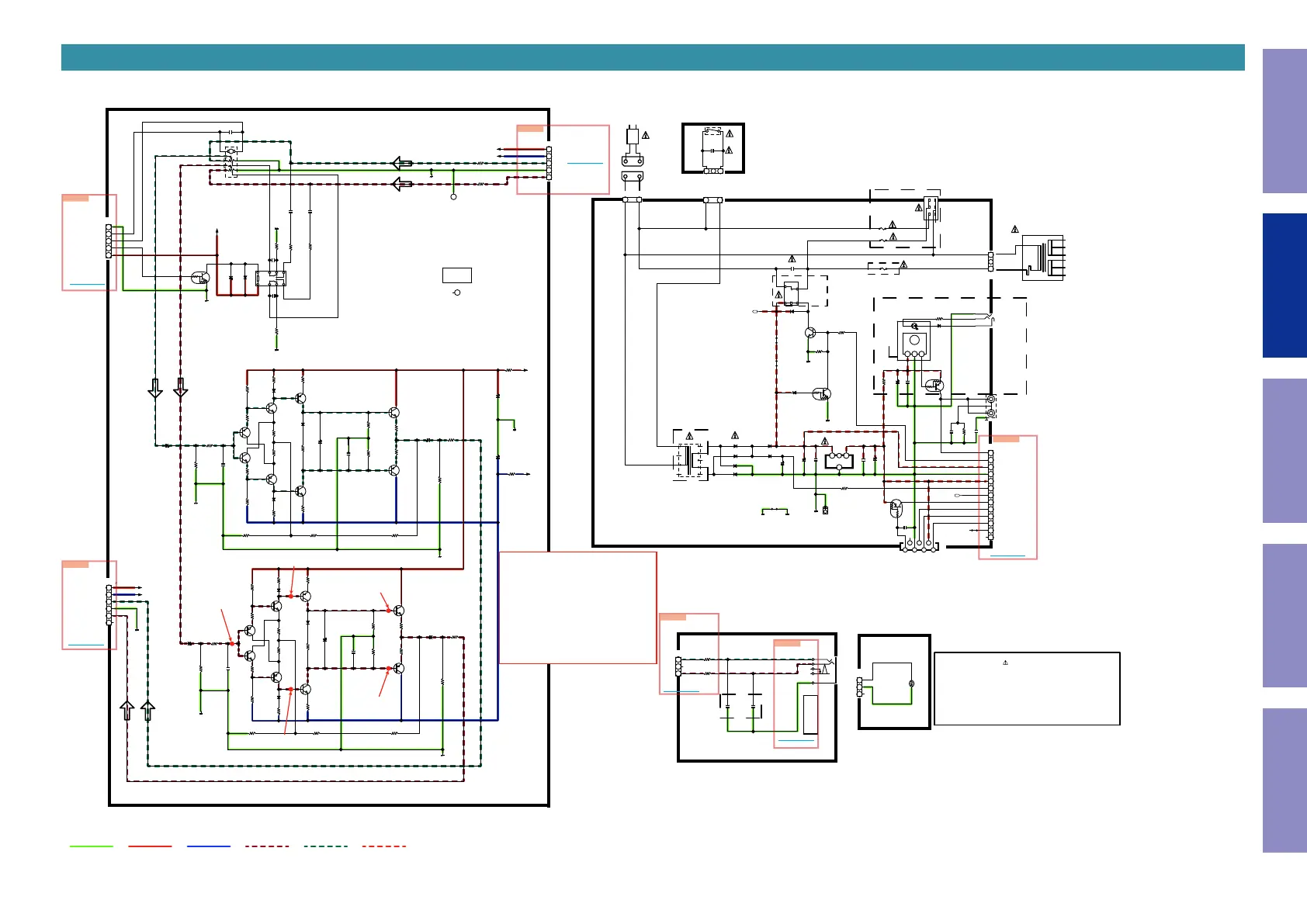This screenshot has width=1307, height=924.
Task: Click the solid red legend line
Action: (150, 846)
